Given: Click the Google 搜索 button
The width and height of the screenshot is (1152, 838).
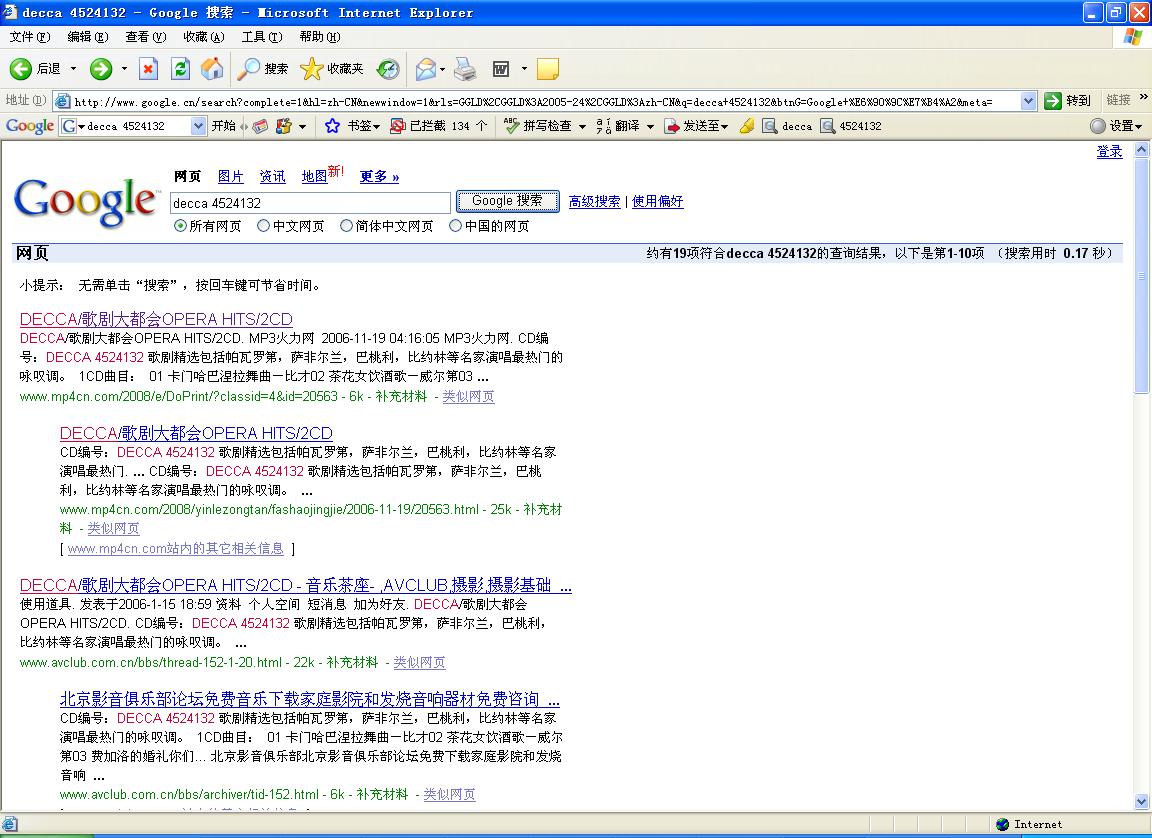Looking at the screenshot, I should click(508, 201).
